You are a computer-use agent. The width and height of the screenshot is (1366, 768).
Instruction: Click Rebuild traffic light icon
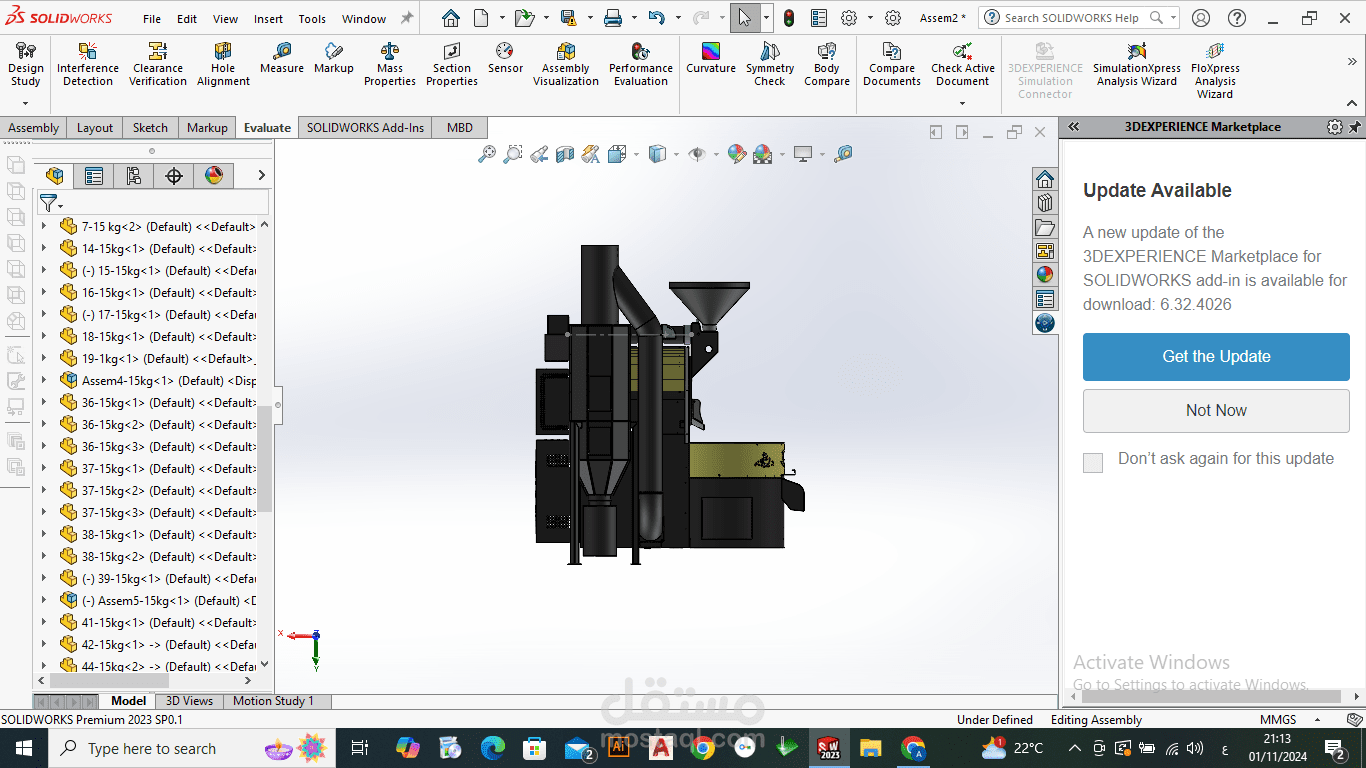pyautogui.click(x=789, y=18)
